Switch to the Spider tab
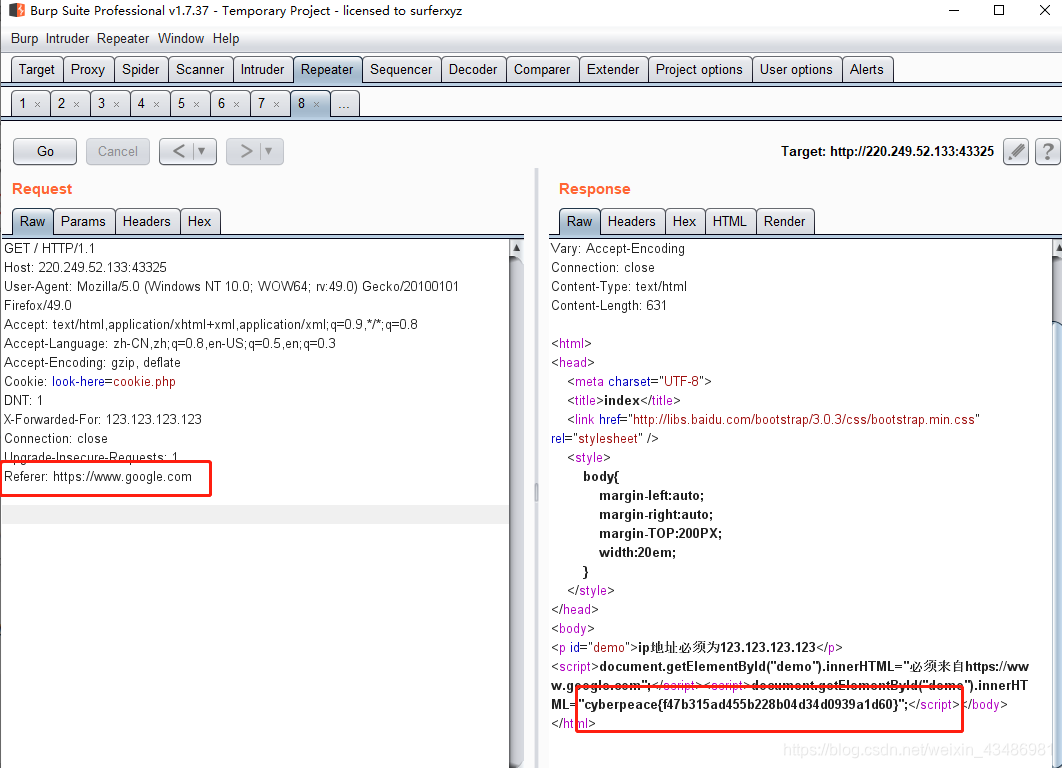Image resolution: width=1062 pixels, height=768 pixels. [141, 70]
